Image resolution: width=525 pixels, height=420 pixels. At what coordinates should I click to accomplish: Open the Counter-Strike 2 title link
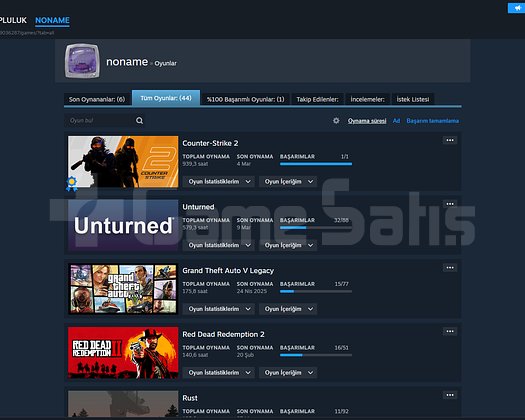[210, 143]
